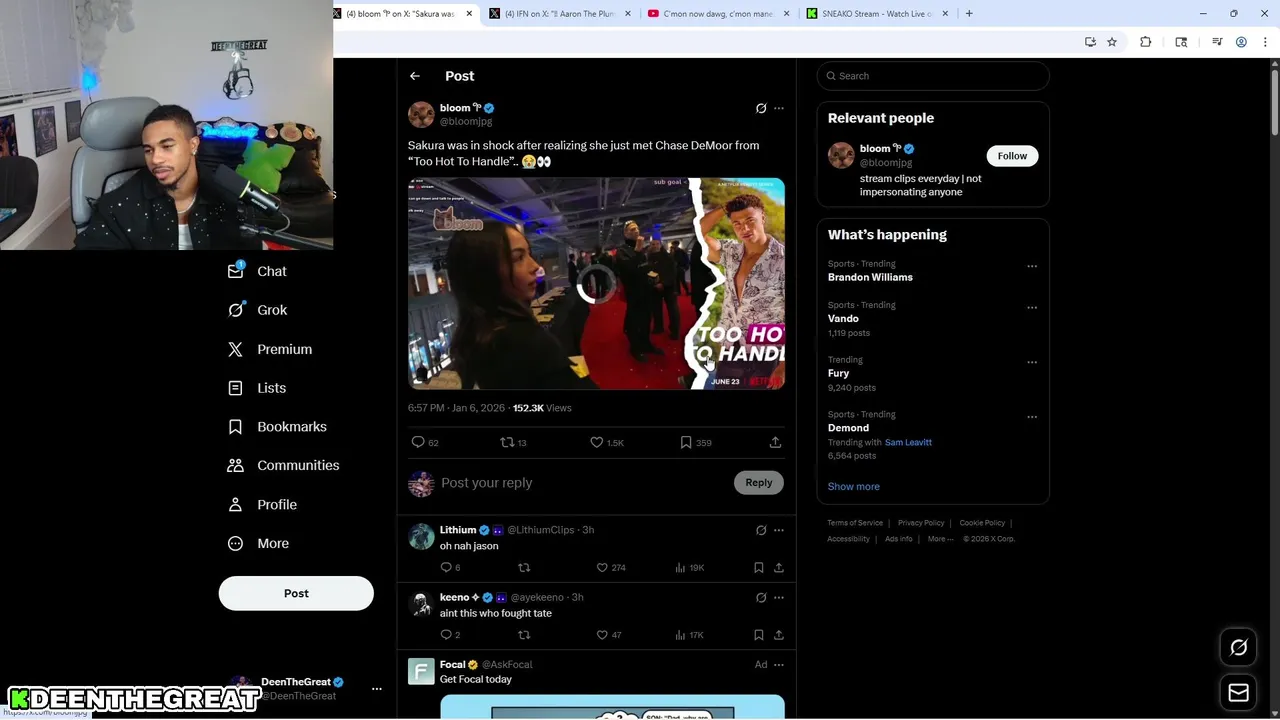Bookmark keeno's comment

click(x=759, y=635)
